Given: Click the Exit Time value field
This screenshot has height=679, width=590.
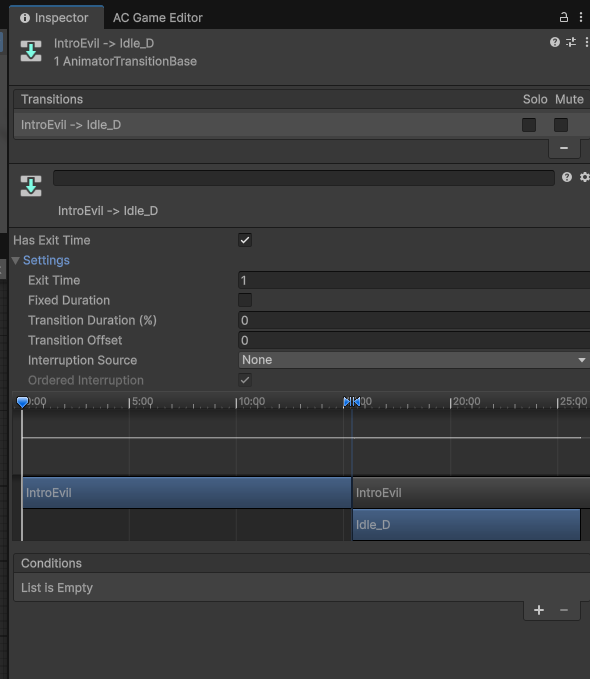Looking at the screenshot, I should (x=414, y=281).
